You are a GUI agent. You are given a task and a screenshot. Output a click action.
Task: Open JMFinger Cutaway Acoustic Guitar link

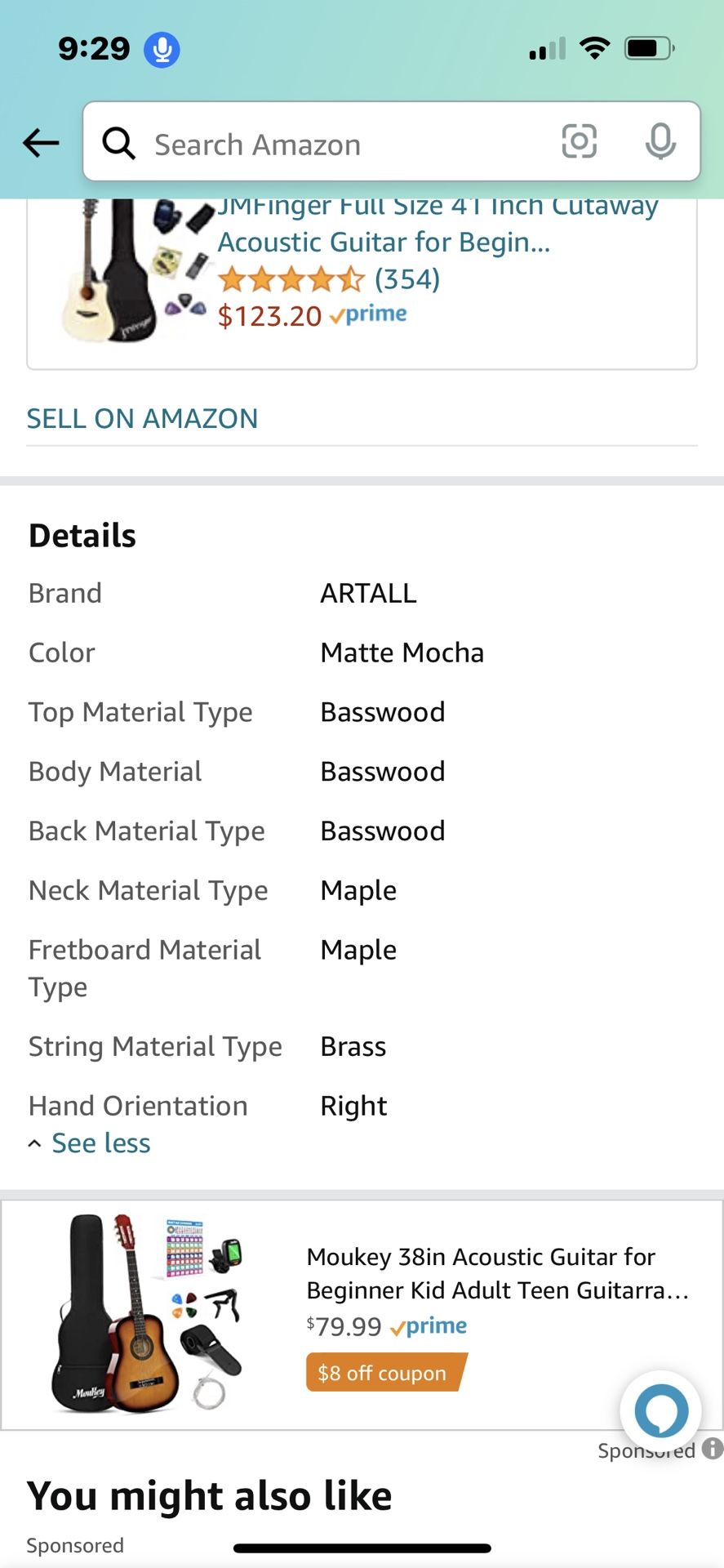(438, 224)
